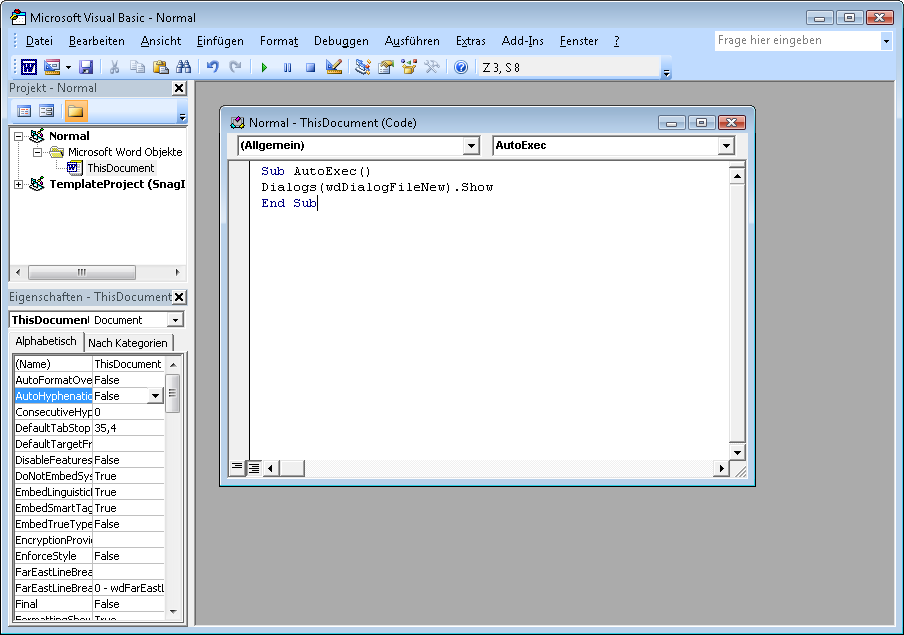Click code window scroll-down arrow
904x635 pixels.
click(737, 452)
